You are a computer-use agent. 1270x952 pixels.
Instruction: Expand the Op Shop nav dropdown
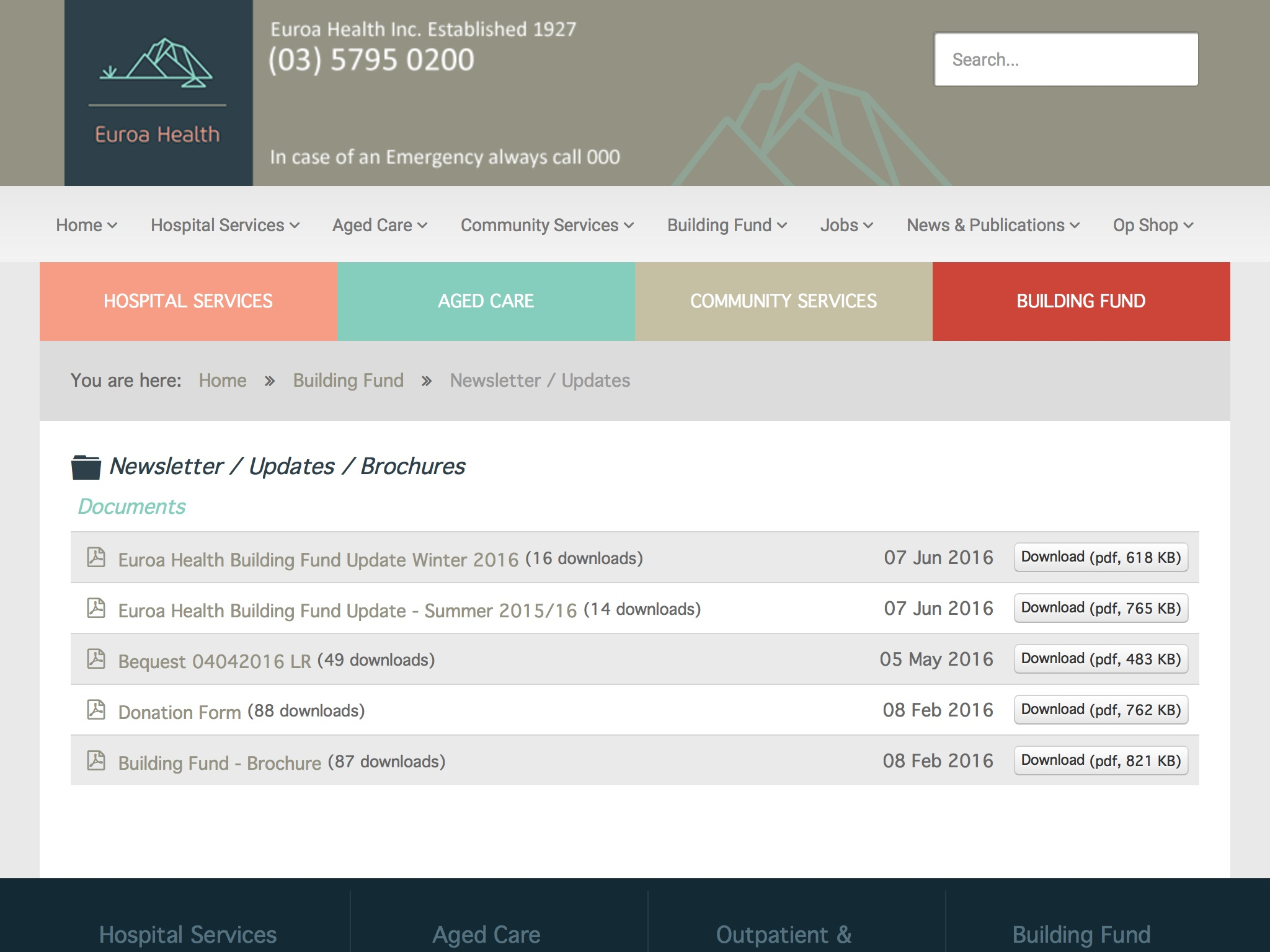1153,225
